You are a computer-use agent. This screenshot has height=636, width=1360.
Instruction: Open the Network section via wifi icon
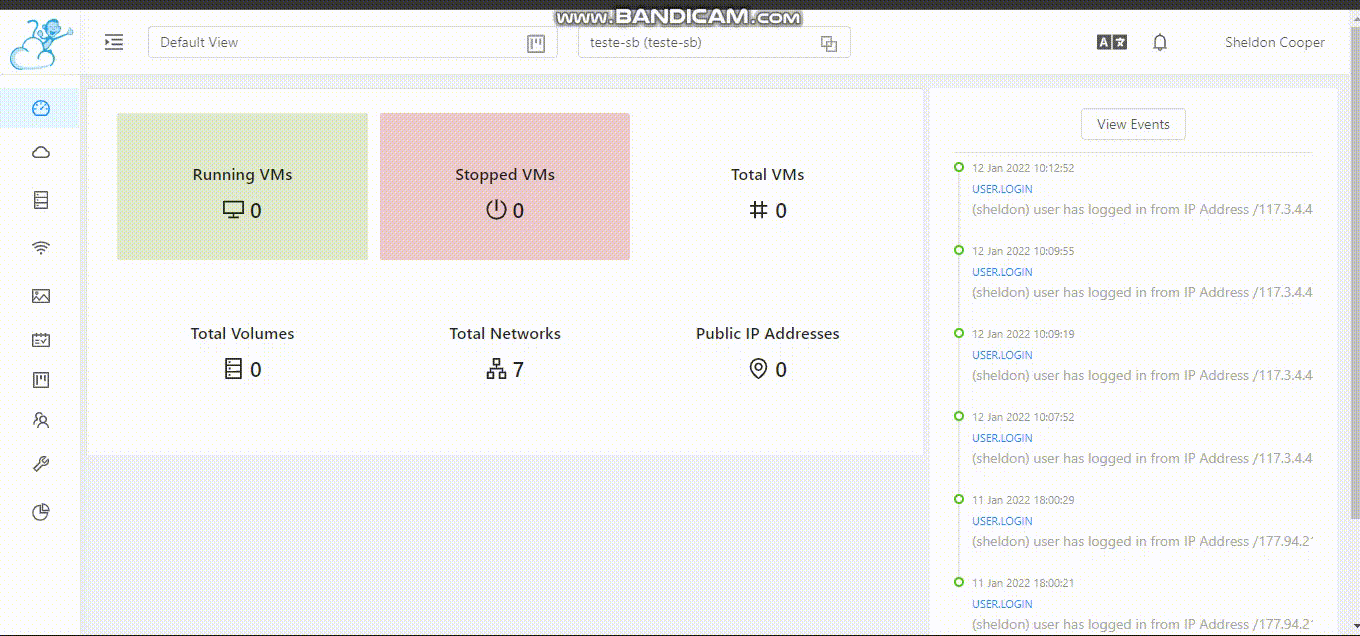click(x=40, y=247)
